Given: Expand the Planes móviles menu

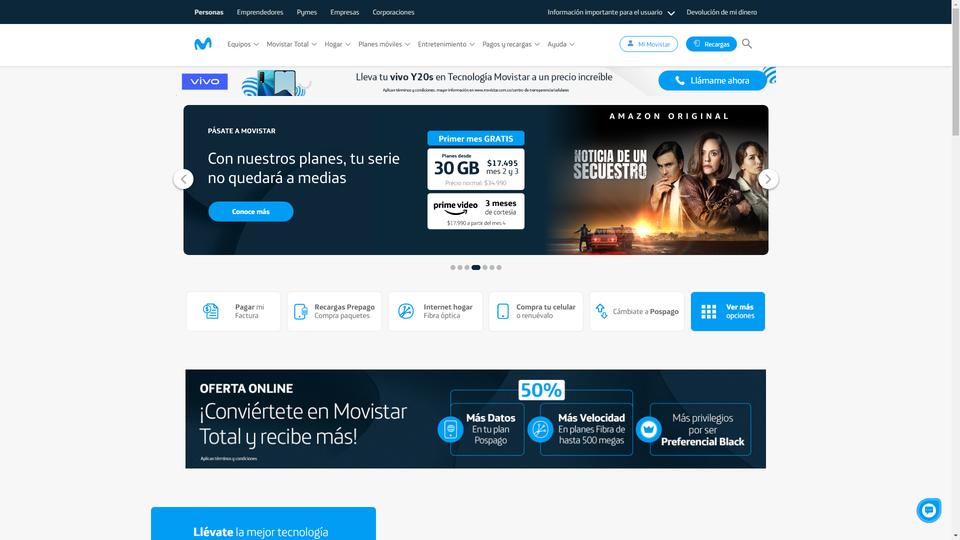Looking at the screenshot, I should tap(384, 44).
